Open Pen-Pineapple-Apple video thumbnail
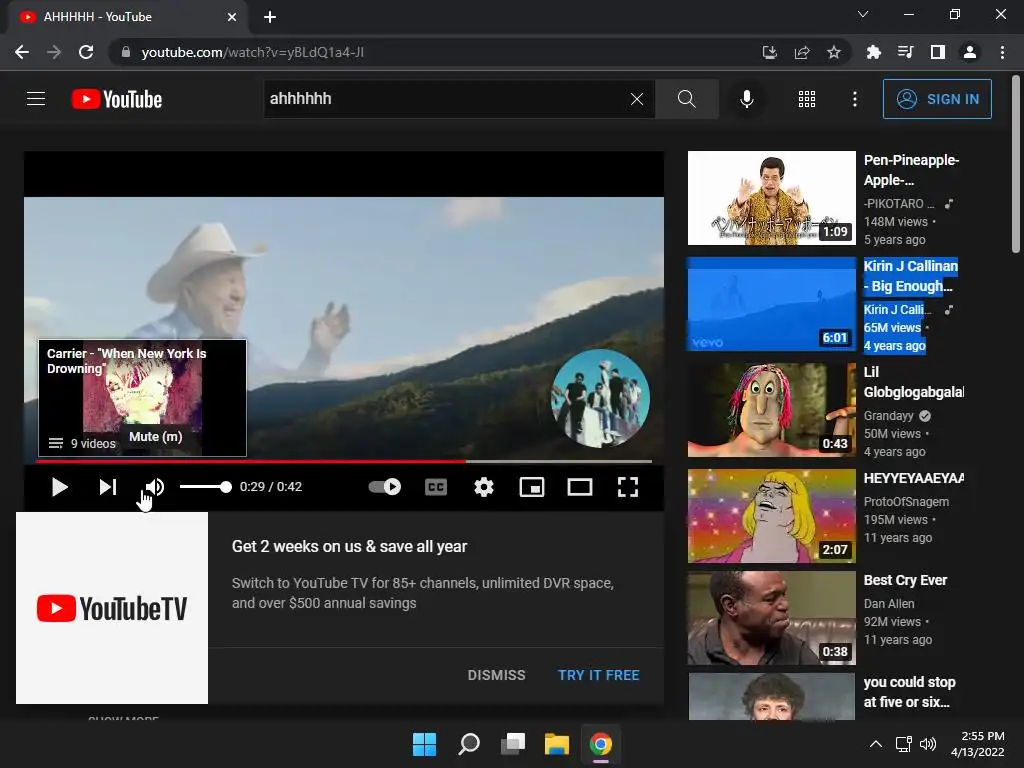 [x=772, y=198]
